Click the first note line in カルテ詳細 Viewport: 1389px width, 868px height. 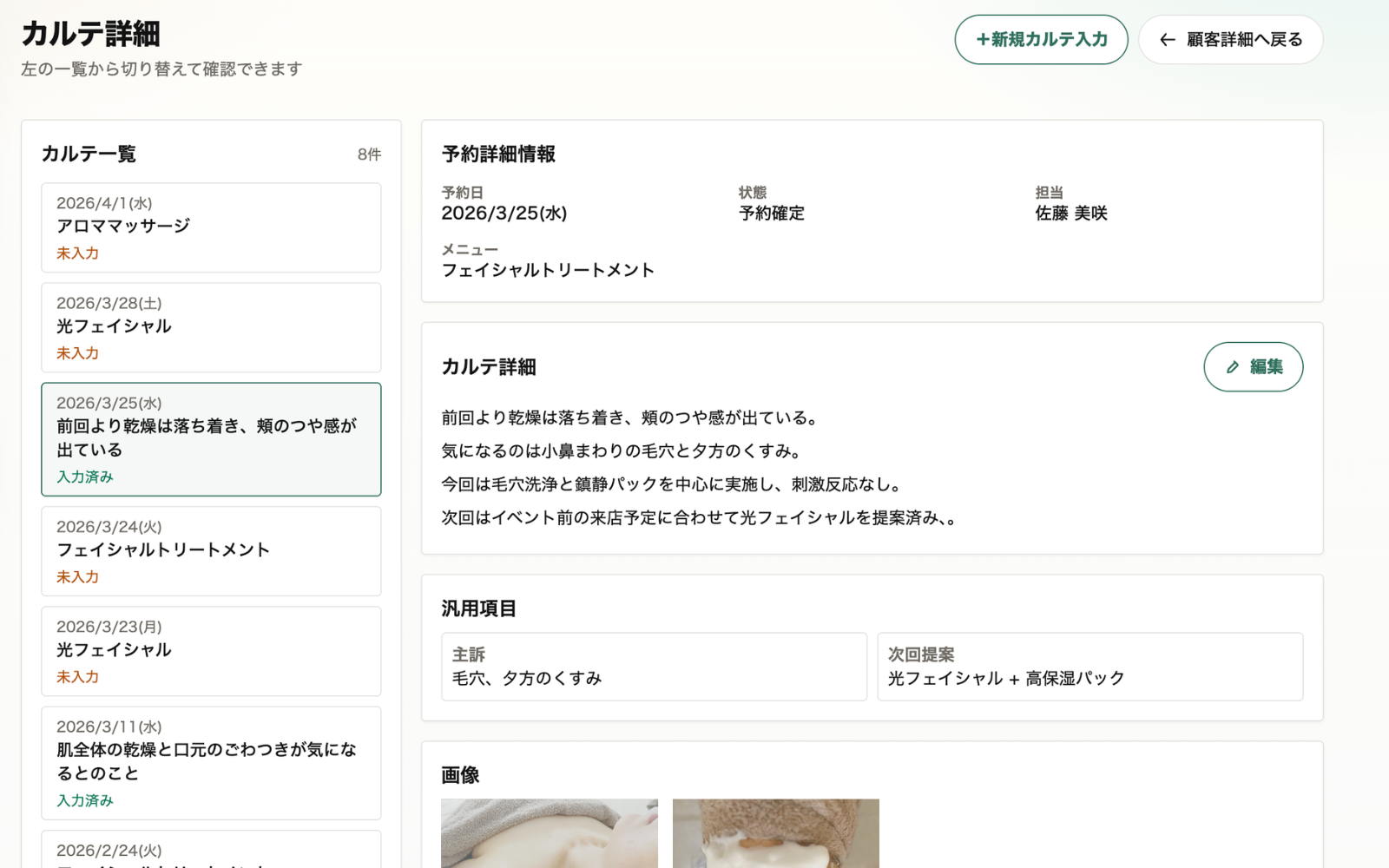click(x=631, y=418)
